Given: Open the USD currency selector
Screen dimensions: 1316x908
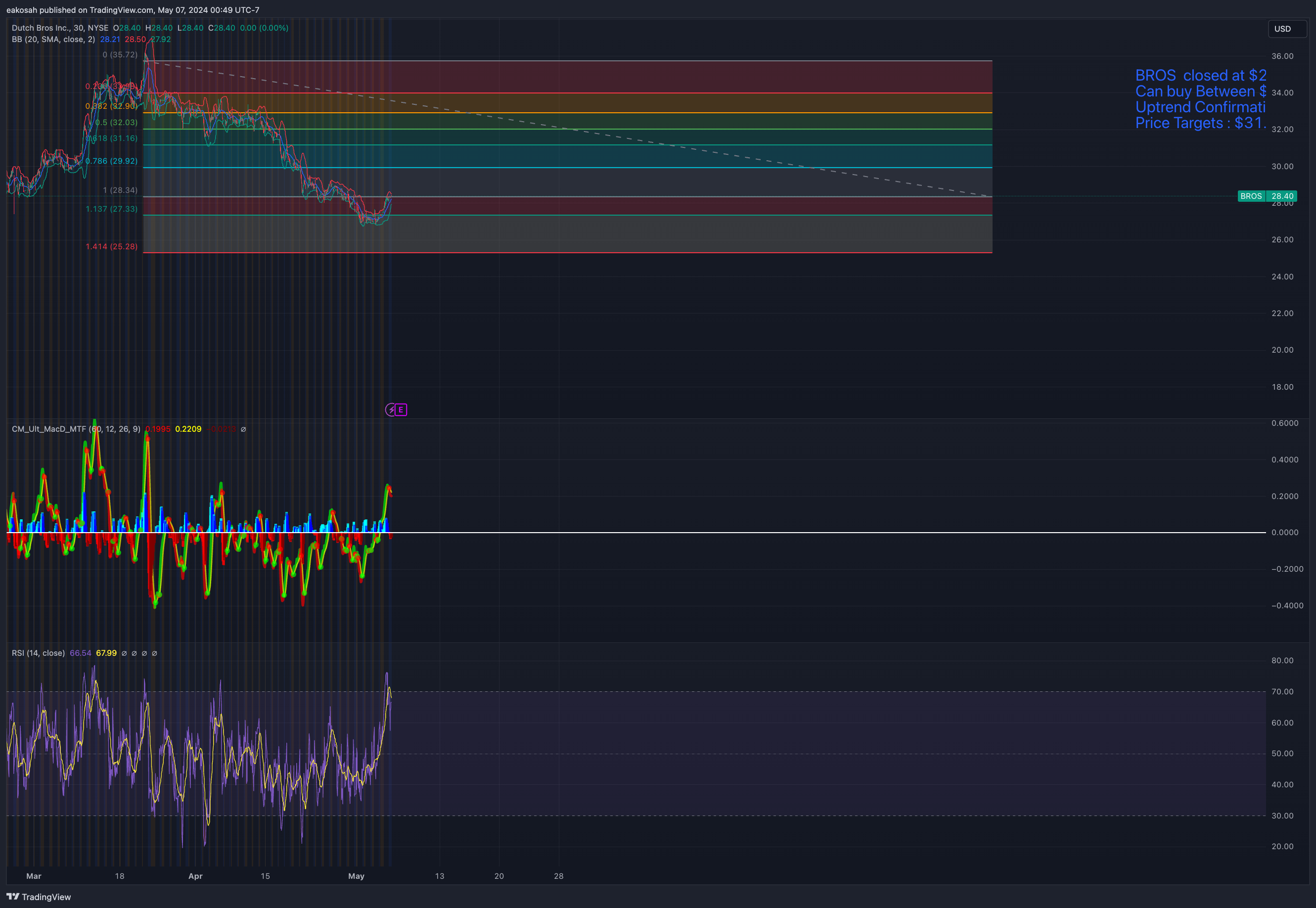Looking at the screenshot, I should pyautogui.click(x=1287, y=29).
